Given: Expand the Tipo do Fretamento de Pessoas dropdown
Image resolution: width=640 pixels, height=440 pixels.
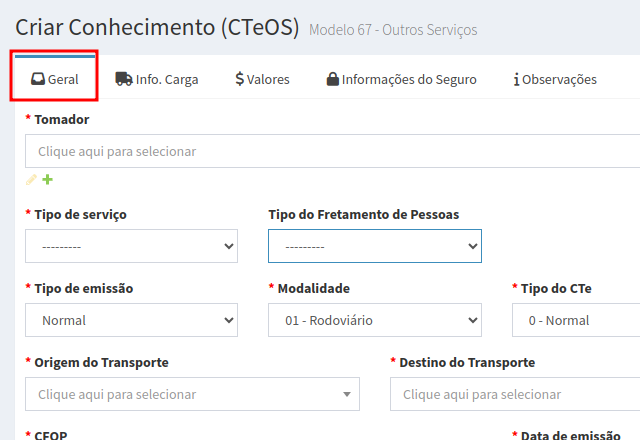Looking at the screenshot, I should point(375,245).
